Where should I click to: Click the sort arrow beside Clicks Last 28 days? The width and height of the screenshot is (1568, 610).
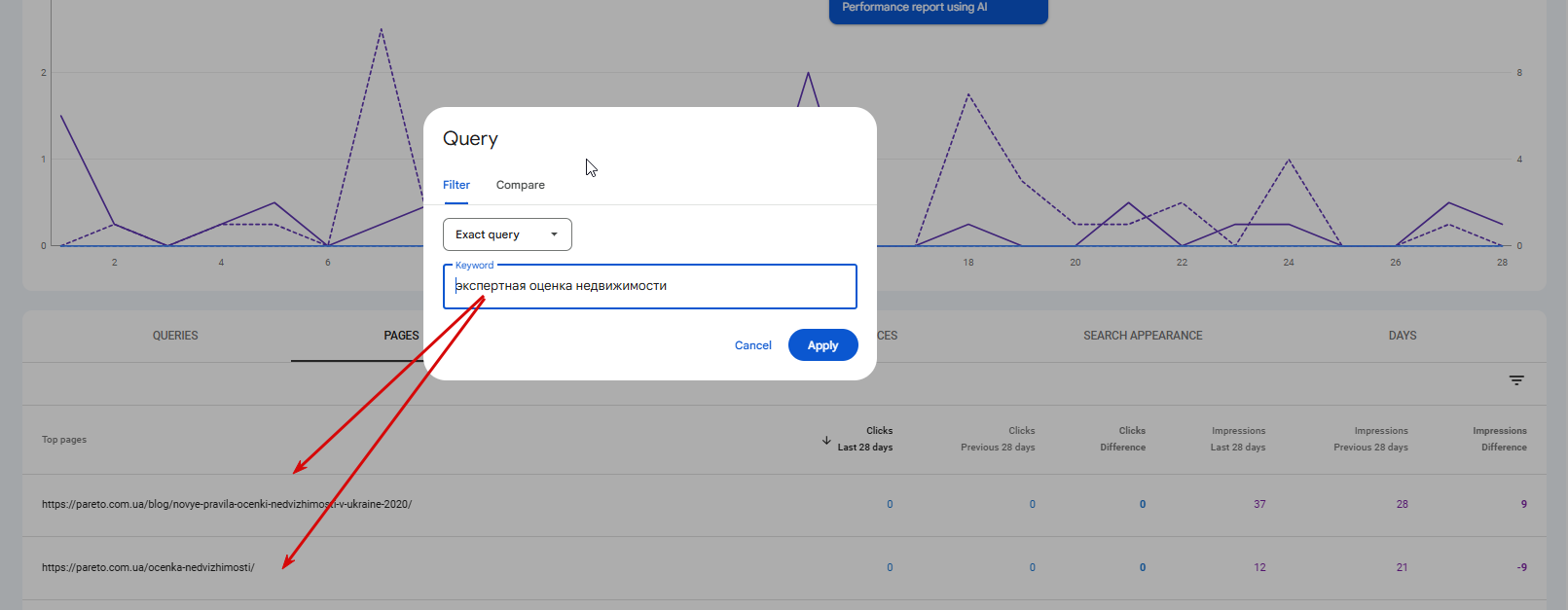pos(826,441)
